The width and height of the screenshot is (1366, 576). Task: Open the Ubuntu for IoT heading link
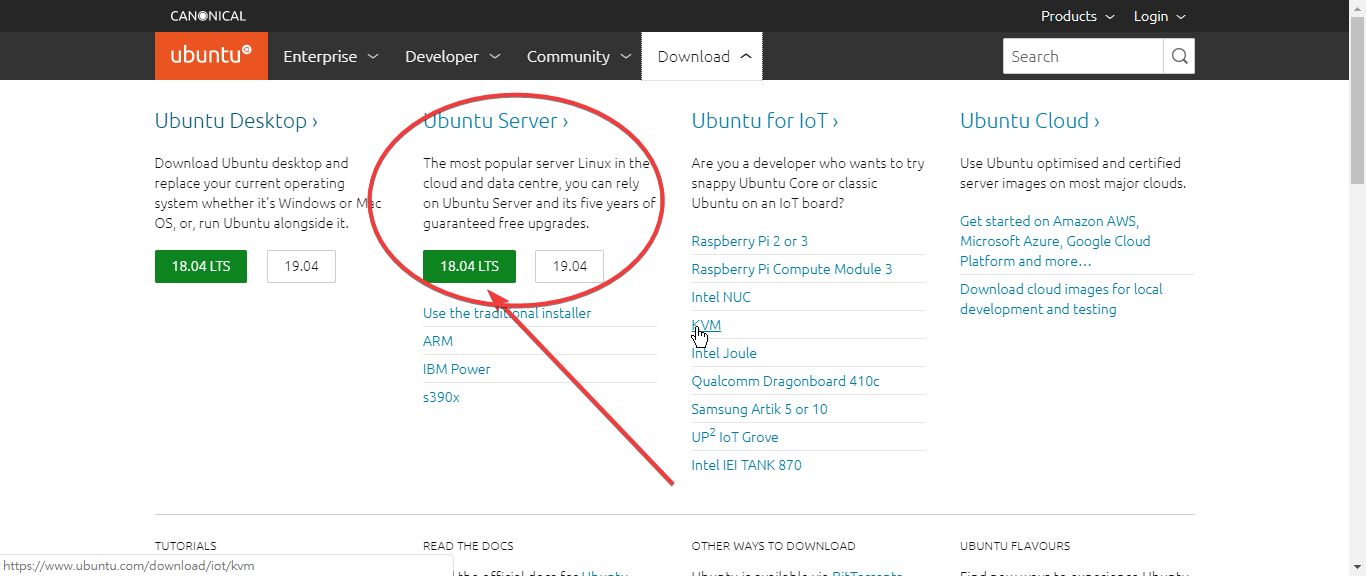coord(765,121)
